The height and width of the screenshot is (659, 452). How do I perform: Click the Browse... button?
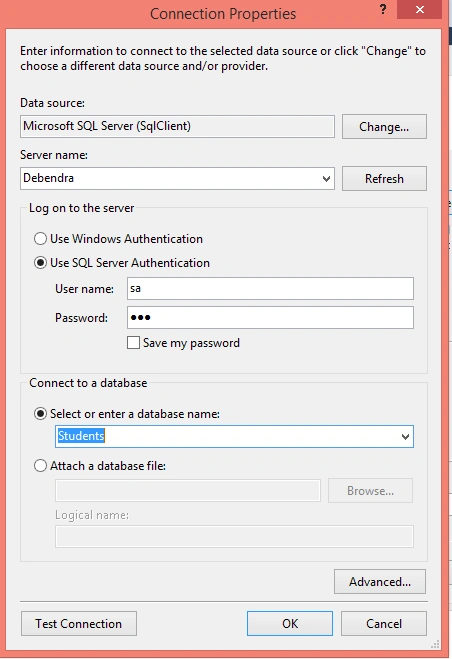click(x=370, y=490)
